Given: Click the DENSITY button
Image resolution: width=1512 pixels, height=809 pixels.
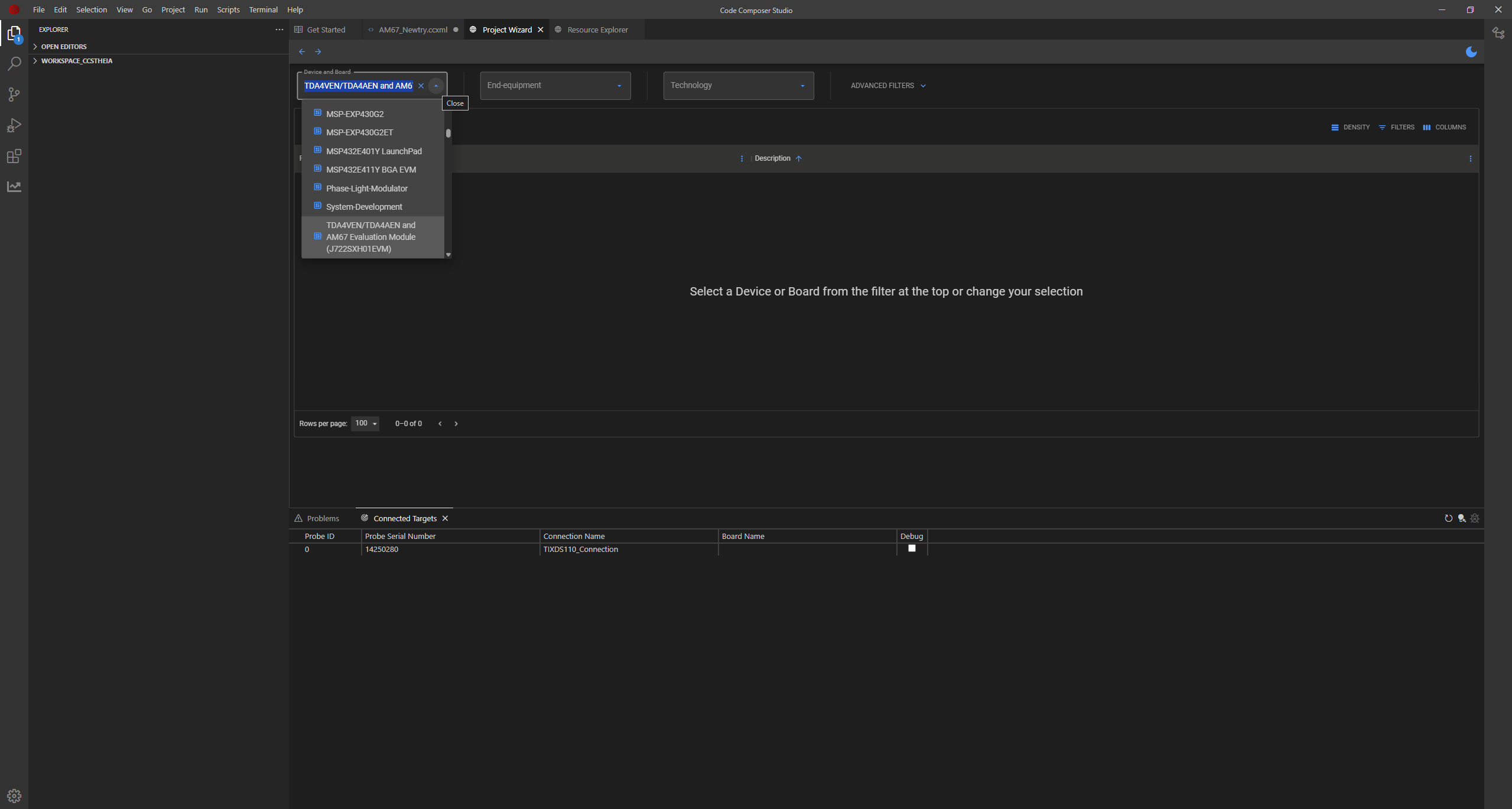Looking at the screenshot, I should click(x=1350, y=127).
